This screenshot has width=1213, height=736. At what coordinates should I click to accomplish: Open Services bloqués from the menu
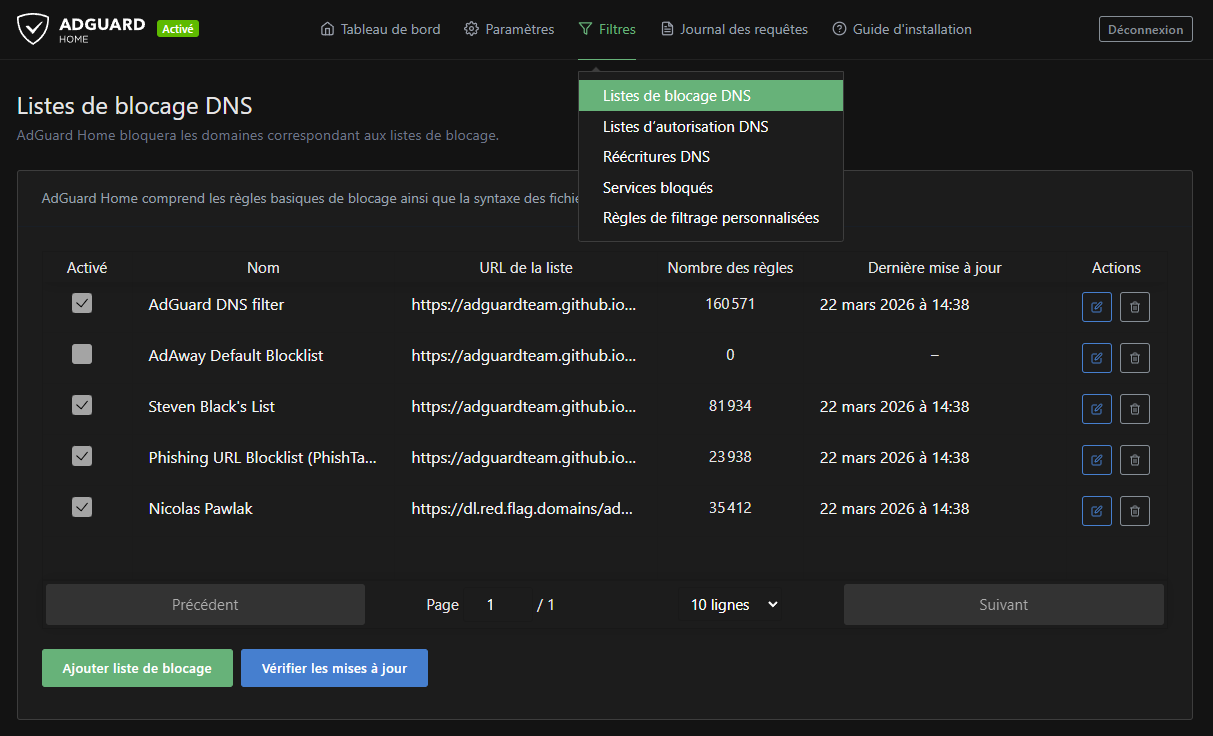coord(711,188)
